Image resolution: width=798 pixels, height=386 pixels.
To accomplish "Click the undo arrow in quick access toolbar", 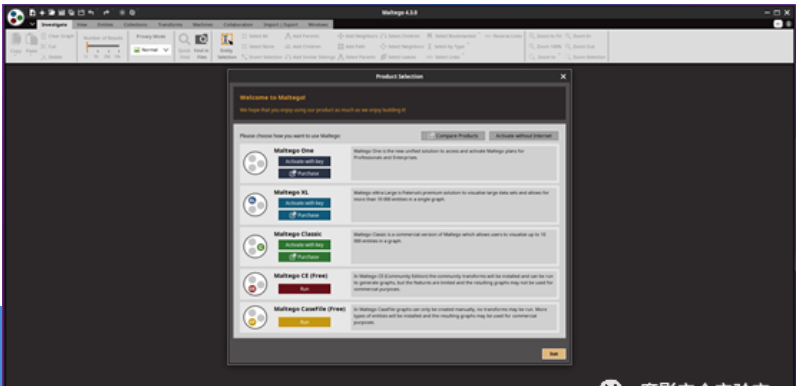I will tap(91, 12).
